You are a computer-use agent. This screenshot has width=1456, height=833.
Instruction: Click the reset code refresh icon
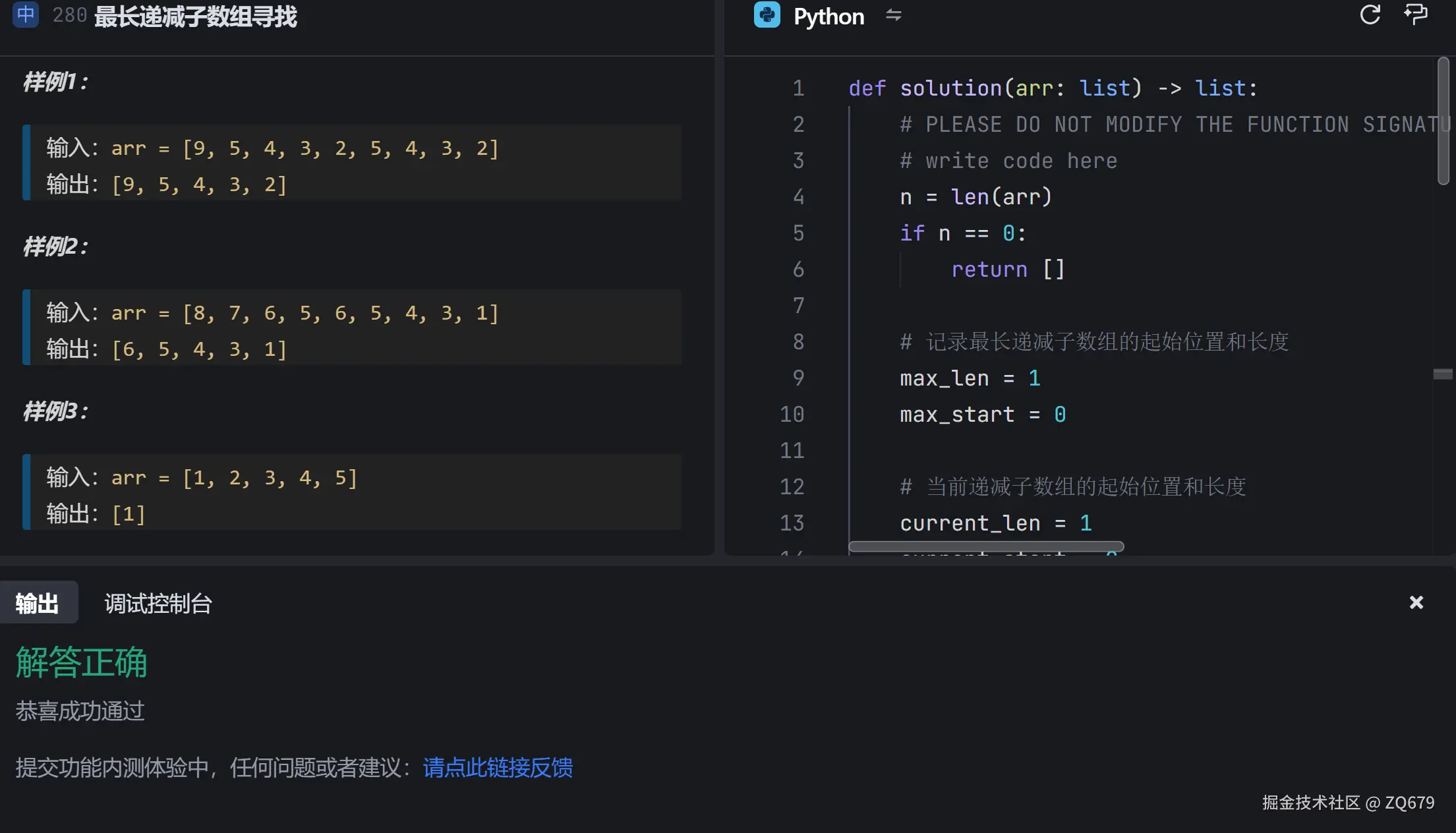coord(1370,14)
